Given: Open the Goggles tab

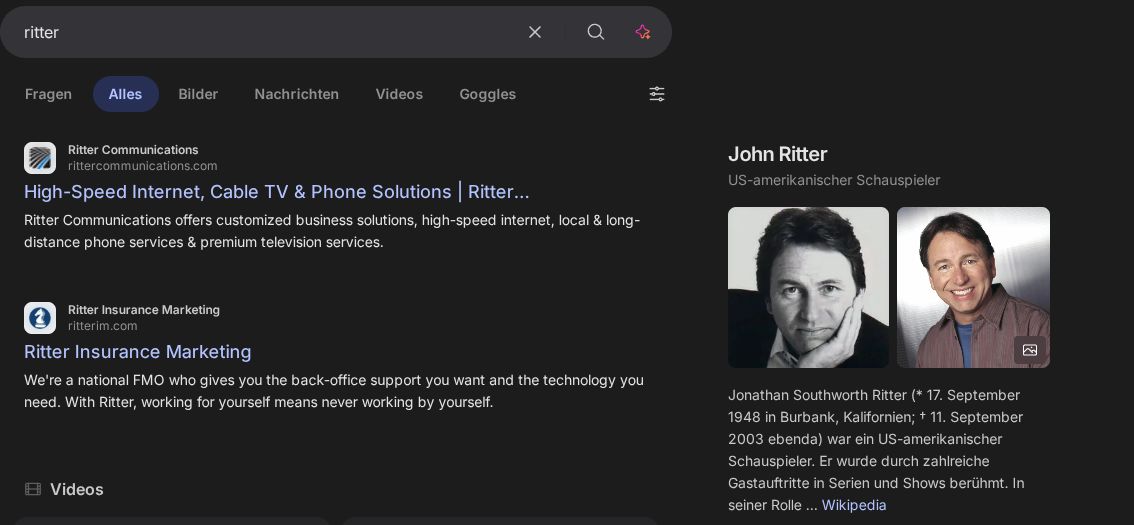Looking at the screenshot, I should [x=487, y=94].
